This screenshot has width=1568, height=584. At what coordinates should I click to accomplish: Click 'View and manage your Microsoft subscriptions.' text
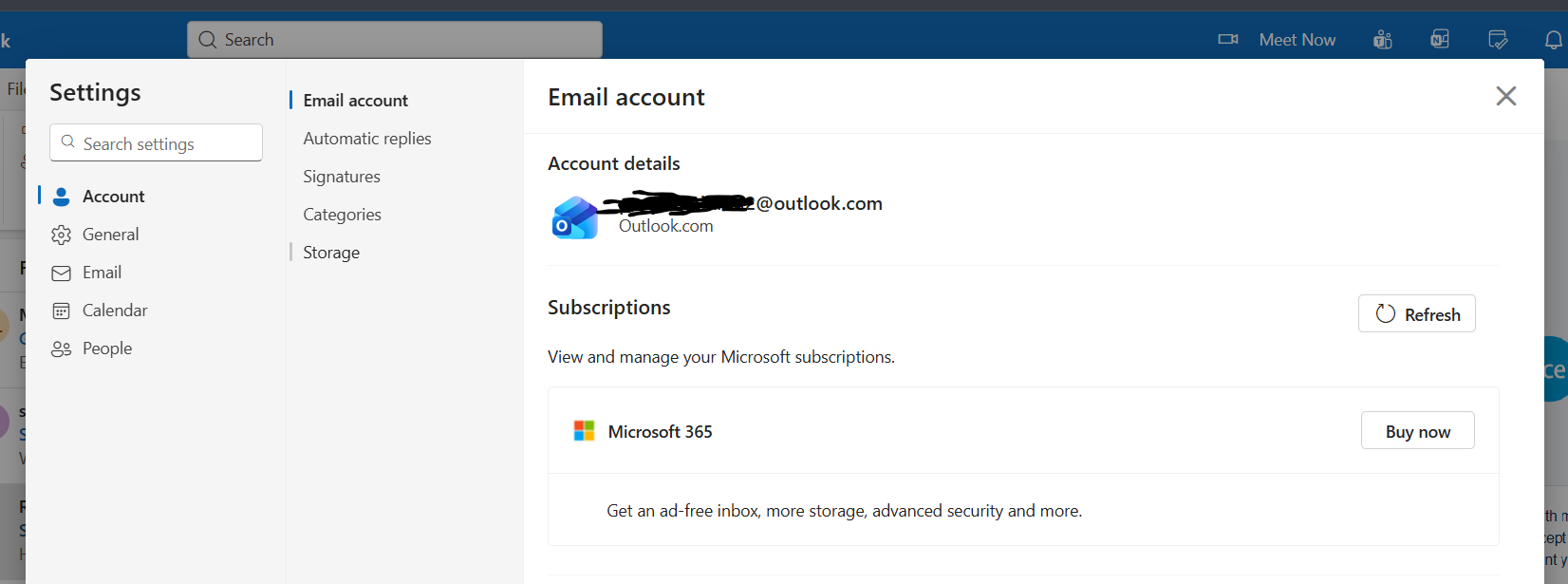[721, 357]
